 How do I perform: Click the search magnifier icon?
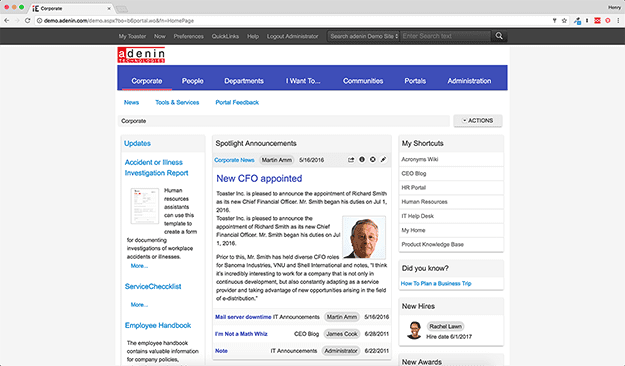(499, 36)
